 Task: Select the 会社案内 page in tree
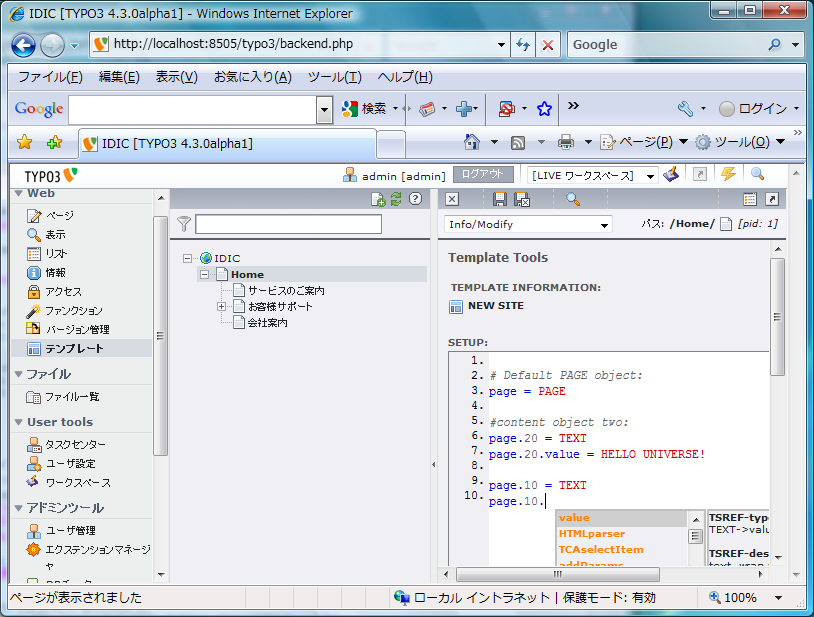(x=267, y=323)
